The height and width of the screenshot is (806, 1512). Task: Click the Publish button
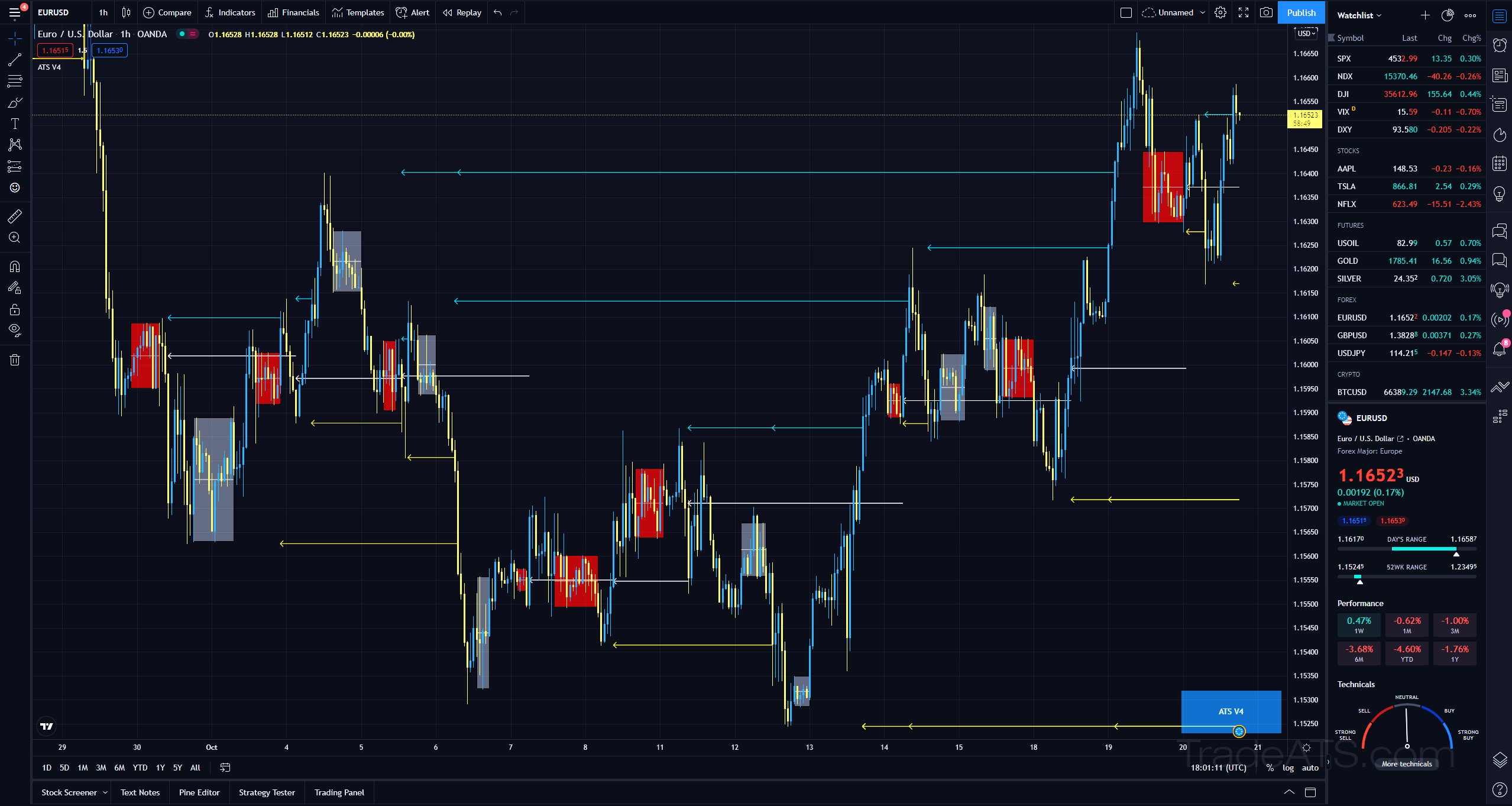pyautogui.click(x=1301, y=12)
